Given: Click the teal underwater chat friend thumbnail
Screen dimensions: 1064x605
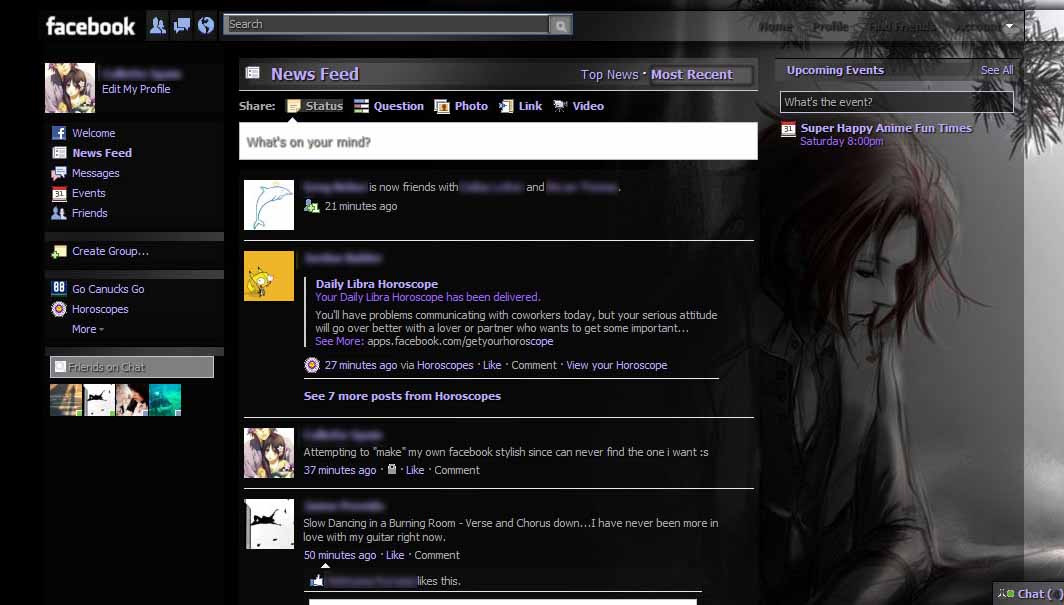Looking at the screenshot, I should [x=165, y=399].
